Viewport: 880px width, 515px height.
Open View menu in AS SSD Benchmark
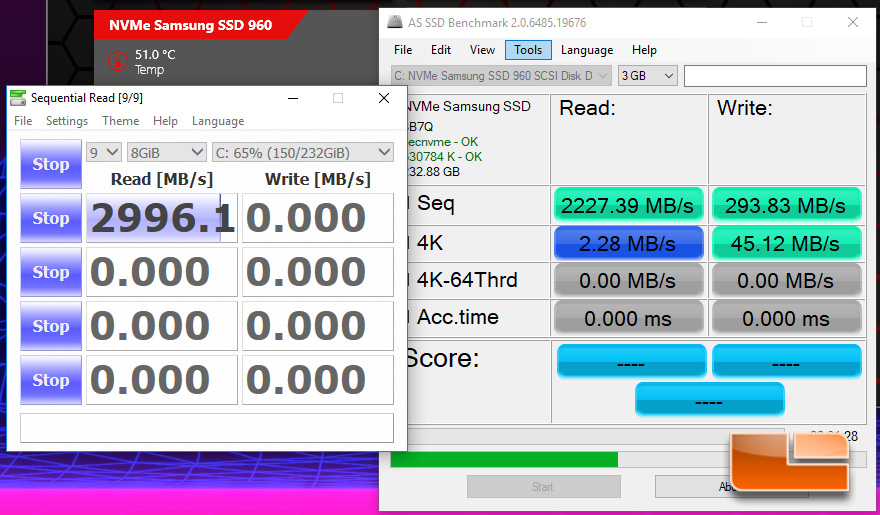(482, 50)
